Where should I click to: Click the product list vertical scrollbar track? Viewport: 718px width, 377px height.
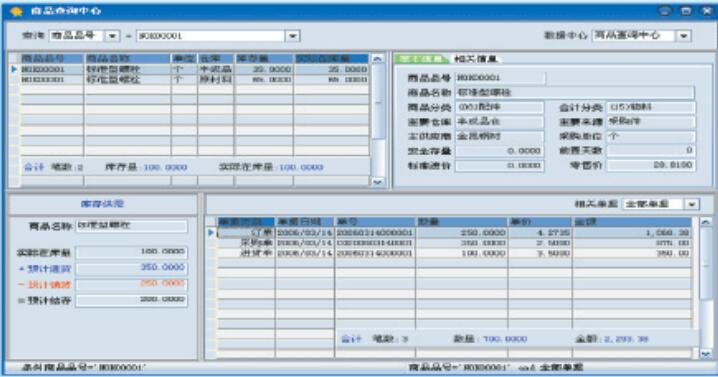click(378, 120)
